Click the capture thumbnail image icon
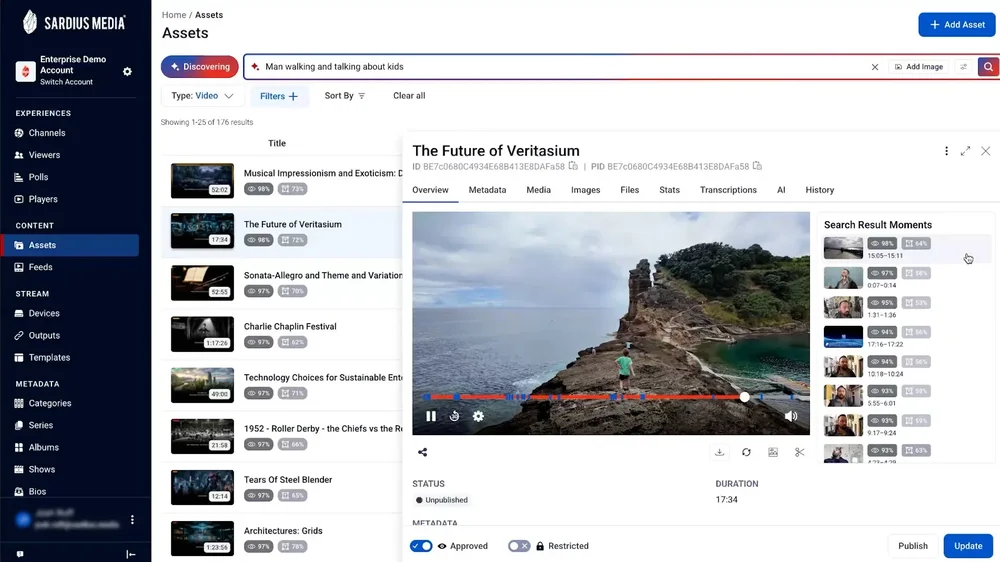This screenshot has width=1000, height=562. [773, 452]
